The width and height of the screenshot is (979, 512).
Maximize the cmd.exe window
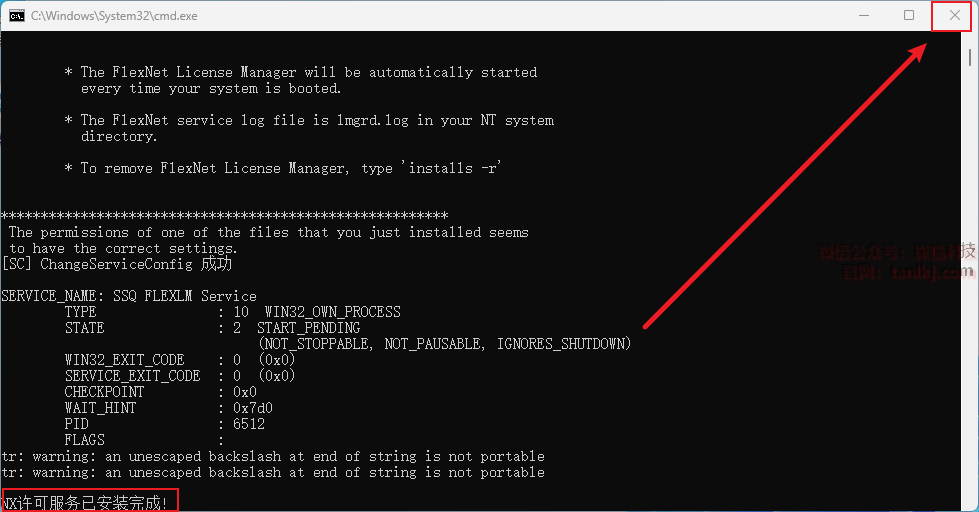[908, 15]
